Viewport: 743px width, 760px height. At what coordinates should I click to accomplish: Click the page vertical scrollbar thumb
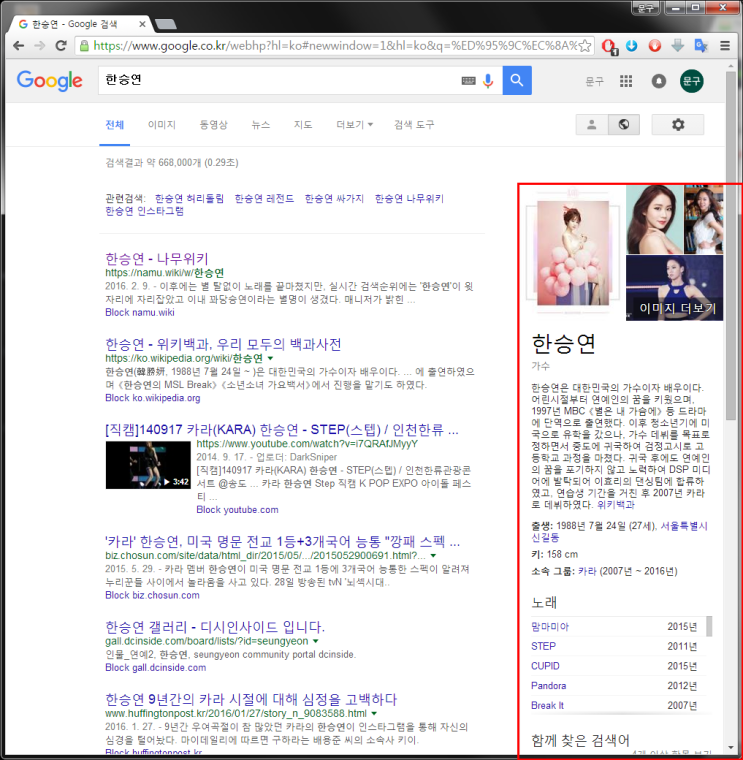coord(731,246)
